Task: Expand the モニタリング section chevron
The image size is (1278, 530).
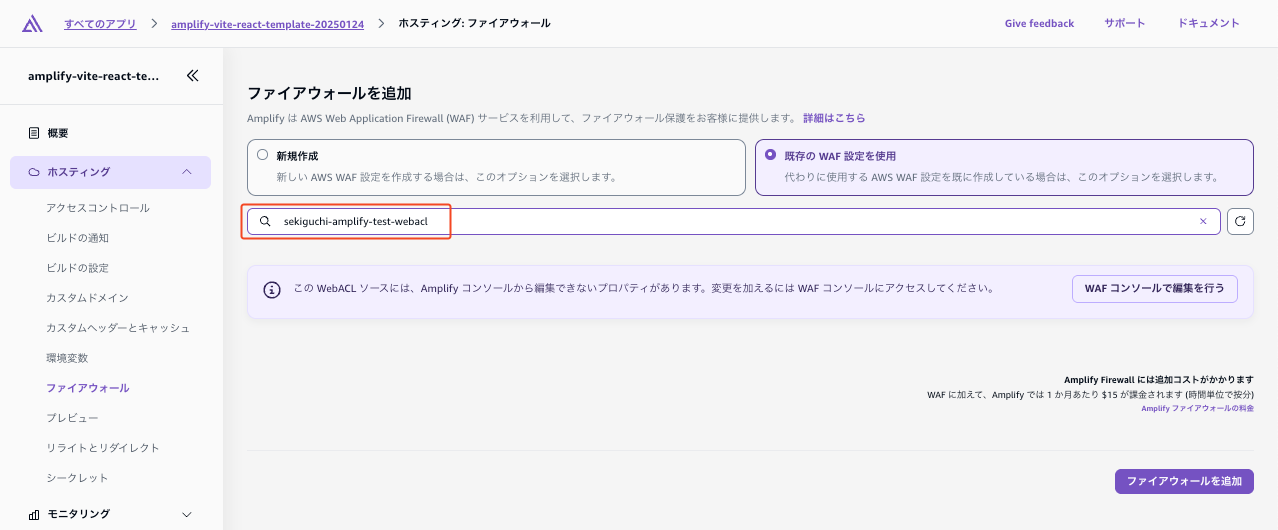Action: click(187, 514)
